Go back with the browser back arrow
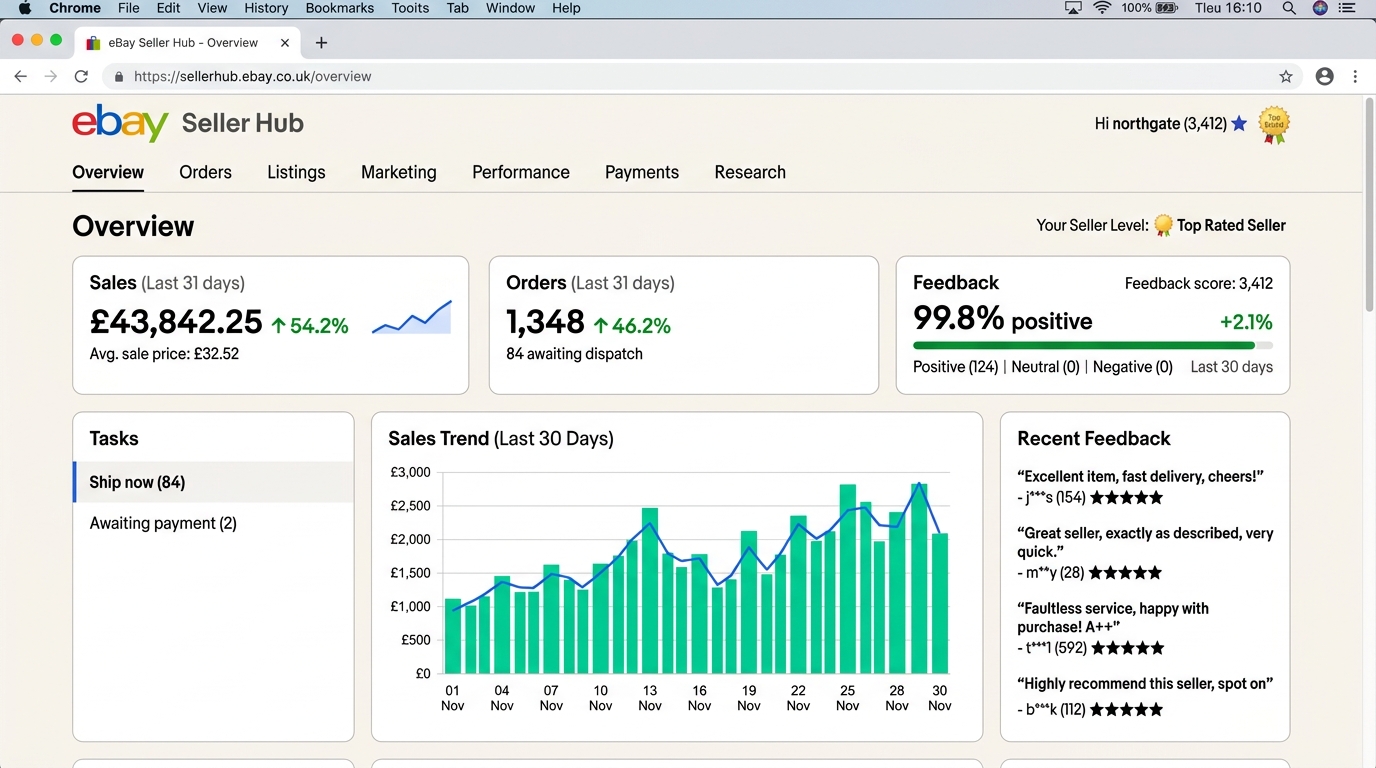 pos(20,76)
